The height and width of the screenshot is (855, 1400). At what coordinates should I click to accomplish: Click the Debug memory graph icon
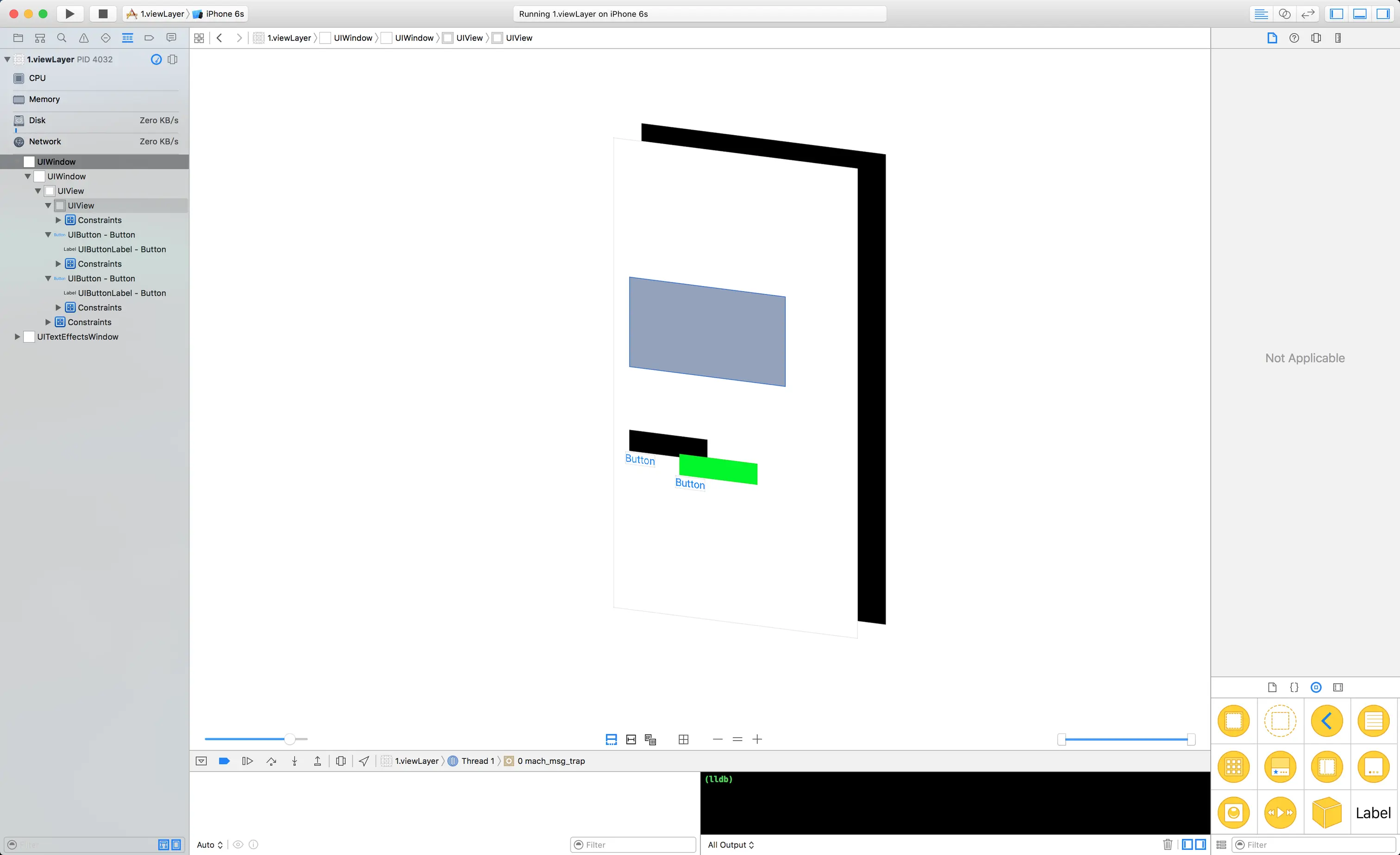[341, 761]
